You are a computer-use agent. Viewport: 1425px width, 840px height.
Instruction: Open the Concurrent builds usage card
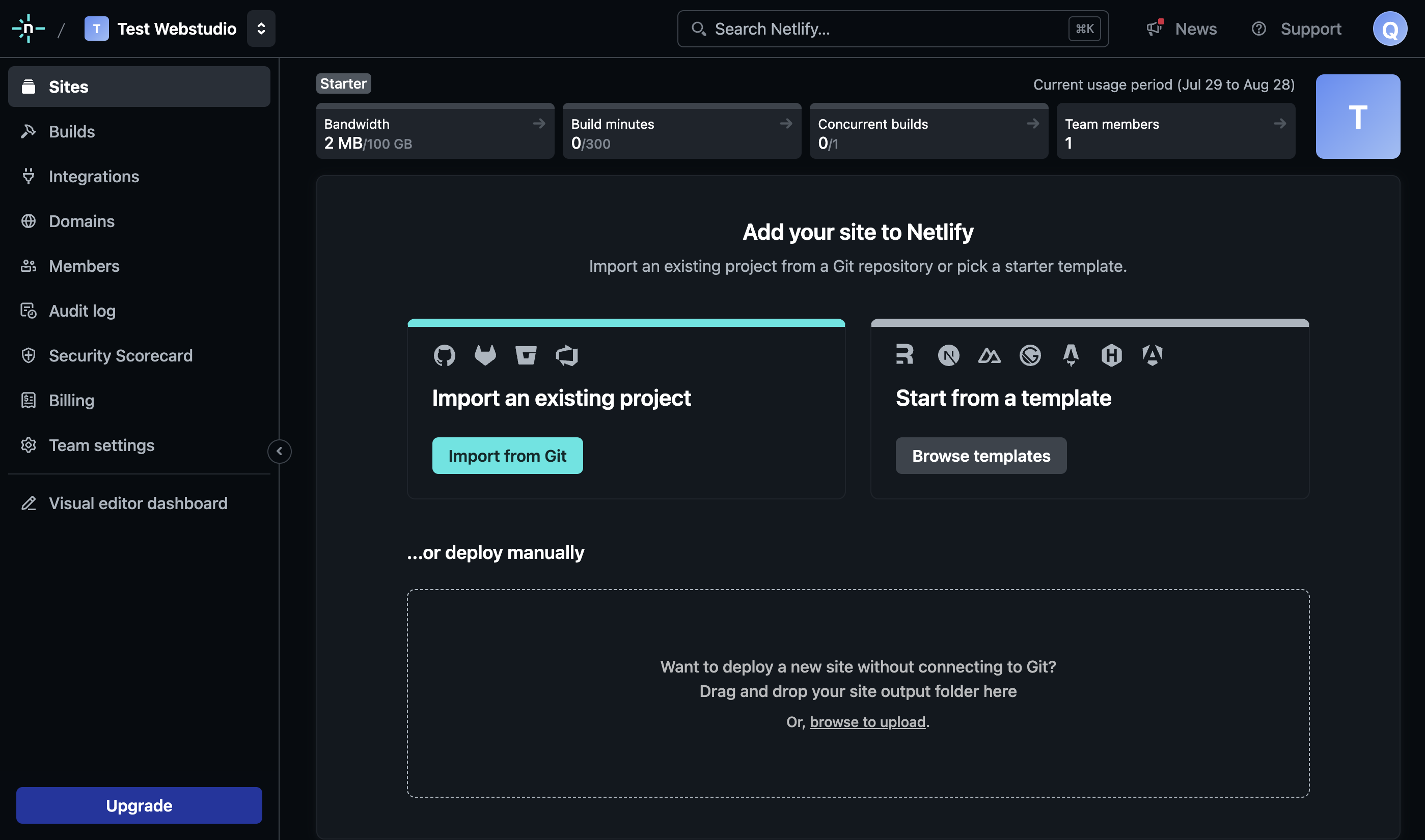[x=928, y=131]
